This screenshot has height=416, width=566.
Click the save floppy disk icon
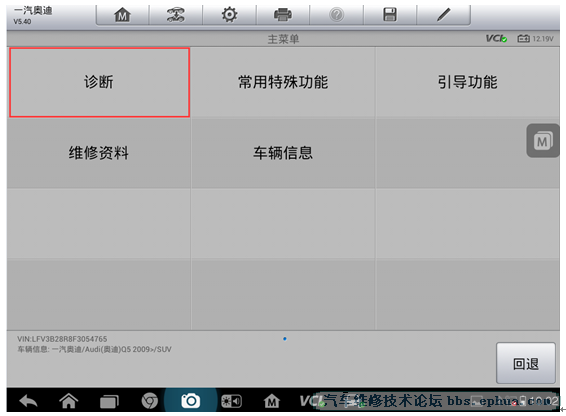pos(390,15)
